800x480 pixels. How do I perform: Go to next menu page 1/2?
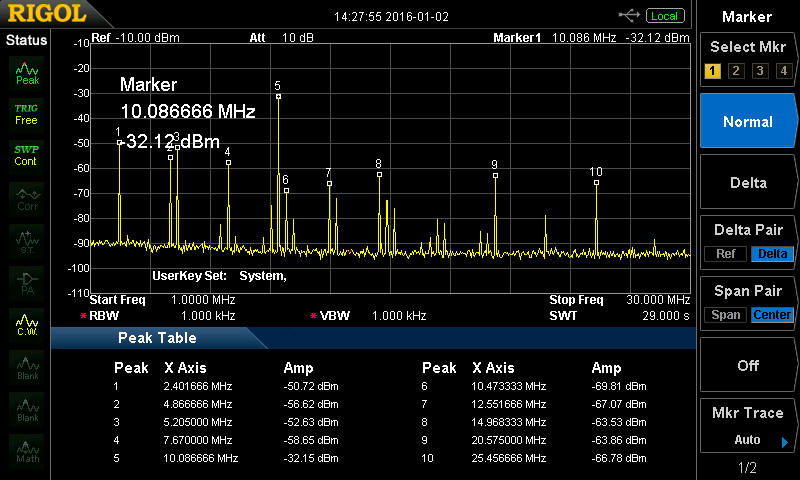click(x=748, y=467)
